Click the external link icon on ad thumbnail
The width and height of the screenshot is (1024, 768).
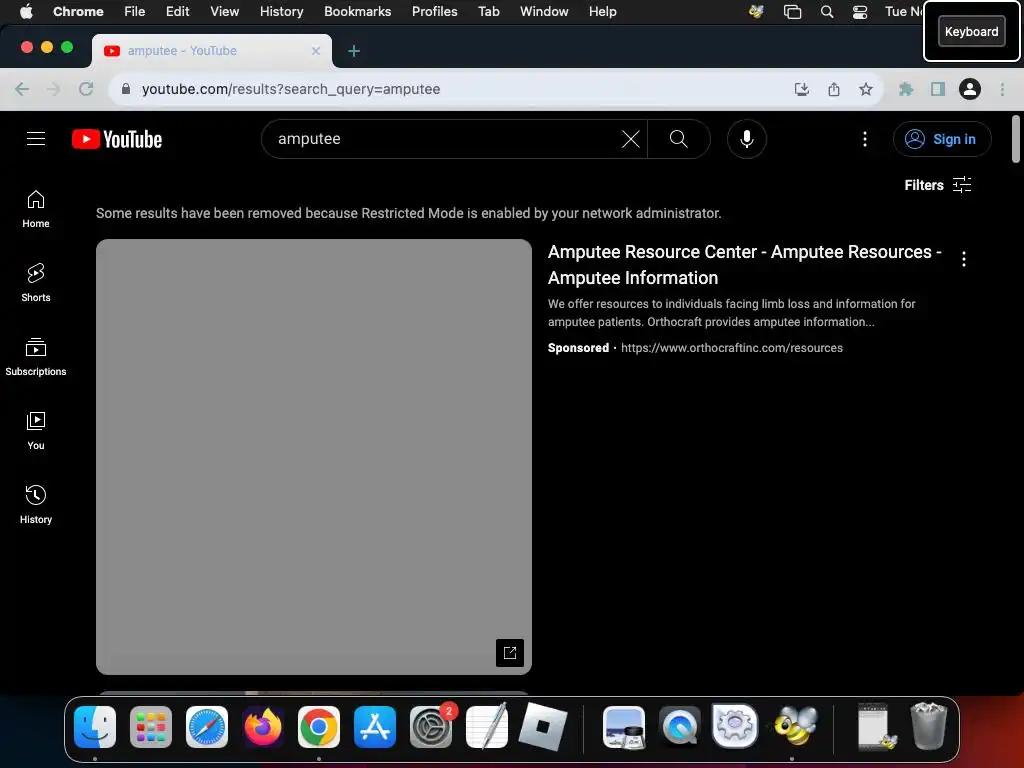[509, 652]
